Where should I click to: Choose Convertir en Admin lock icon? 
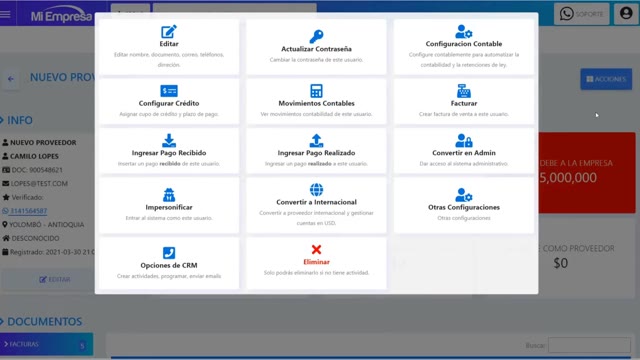coord(464,140)
